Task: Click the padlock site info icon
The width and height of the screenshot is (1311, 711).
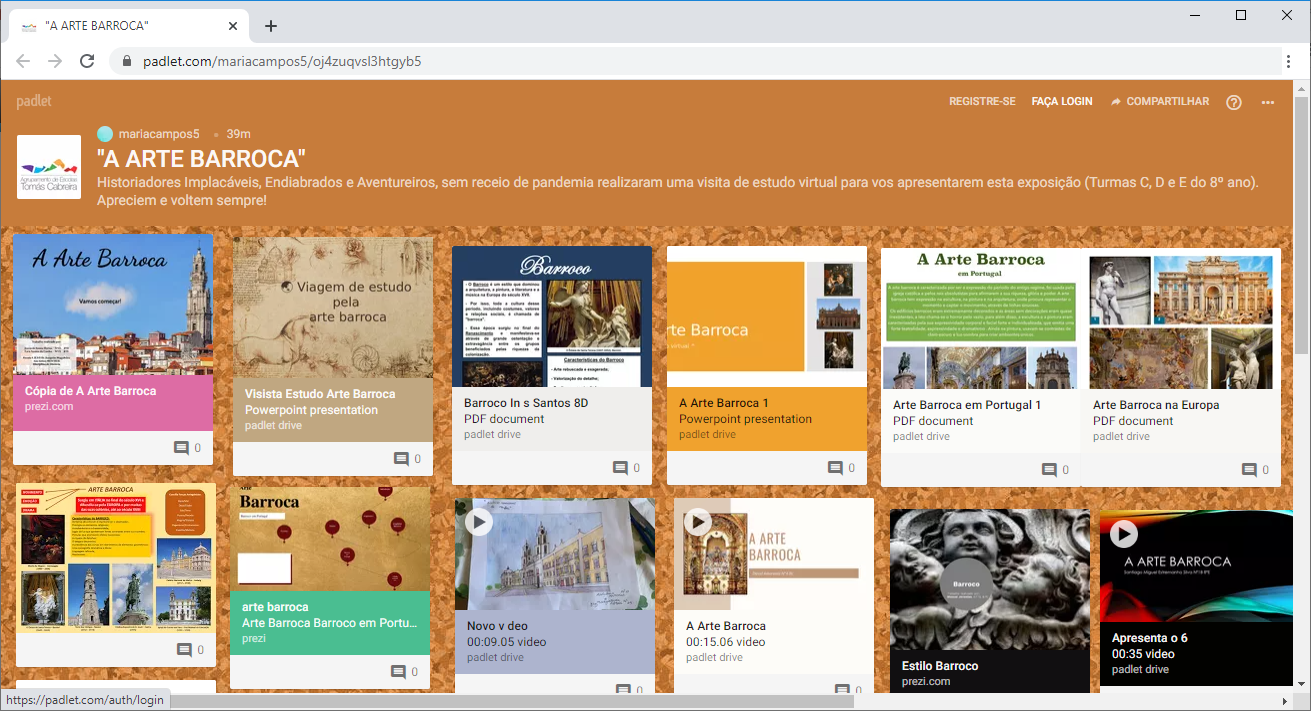Action: 126,61
